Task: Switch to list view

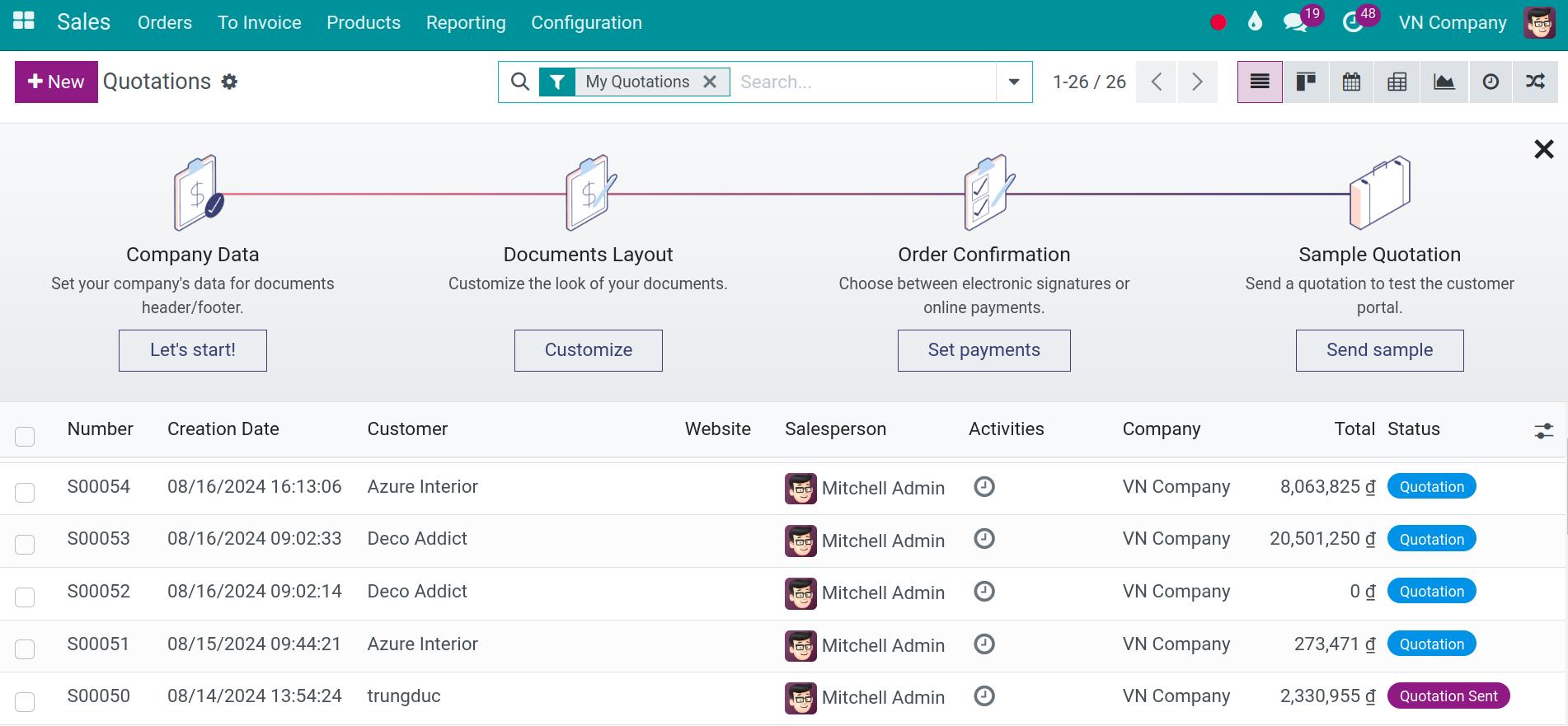Action: coord(1260,82)
